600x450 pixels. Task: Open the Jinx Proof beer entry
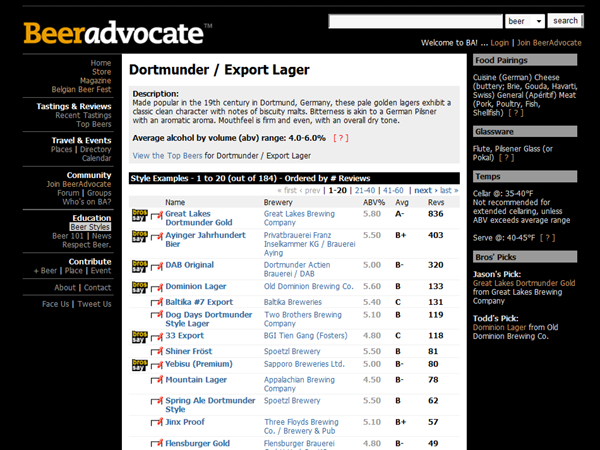click(x=185, y=422)
